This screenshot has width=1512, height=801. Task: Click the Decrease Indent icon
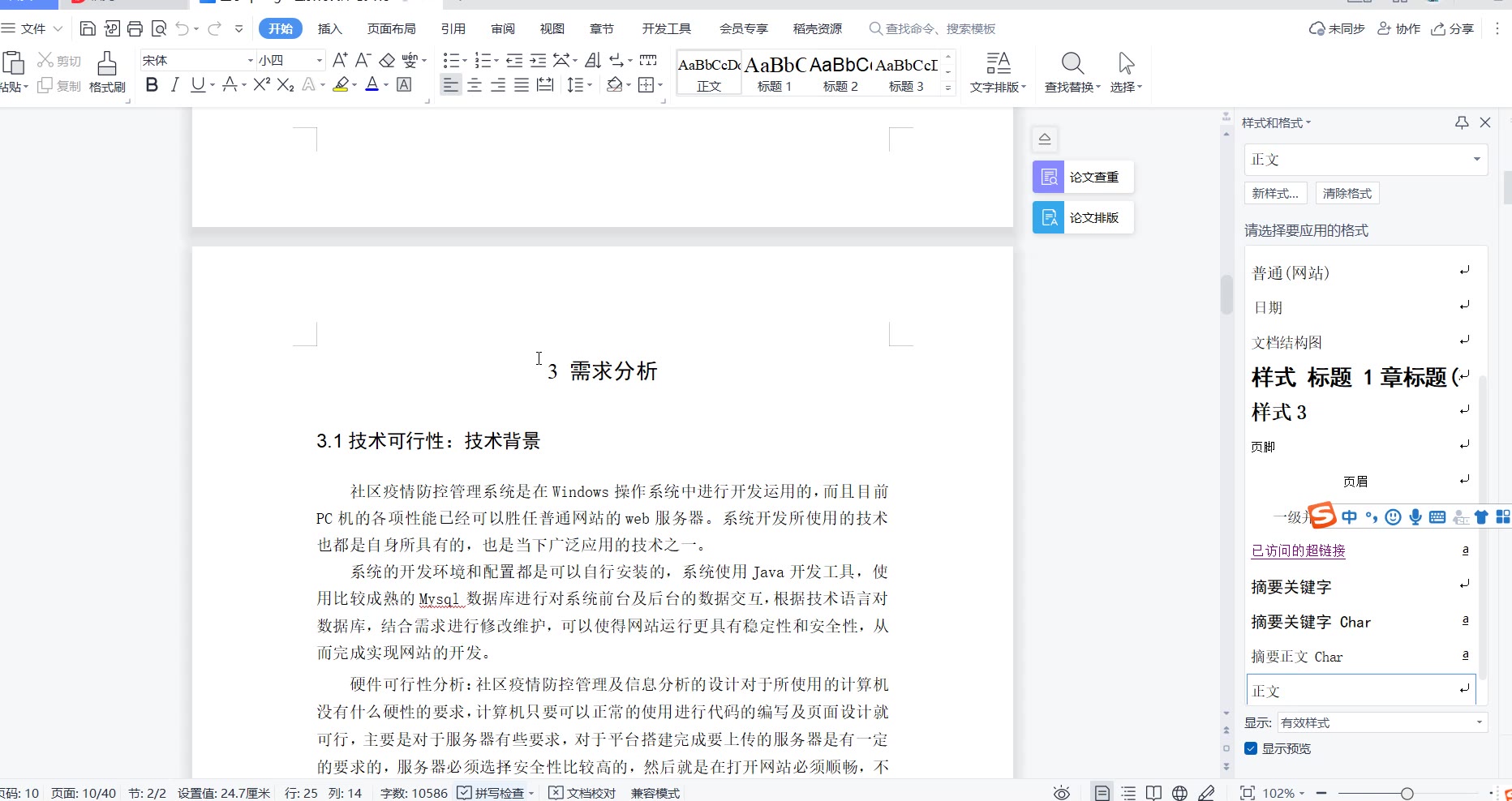pos(514,60)
